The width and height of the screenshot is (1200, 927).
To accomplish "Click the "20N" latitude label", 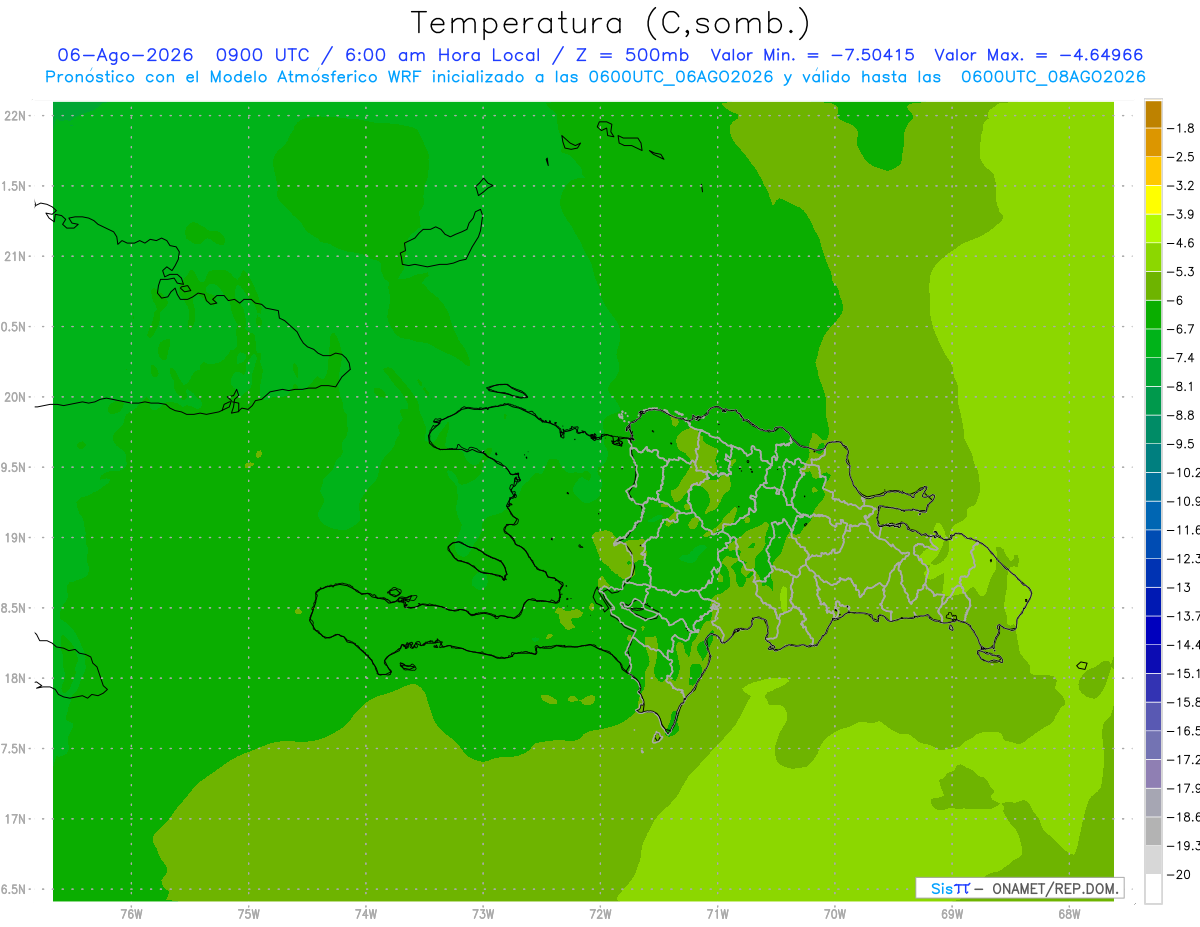I will [17, 397].
